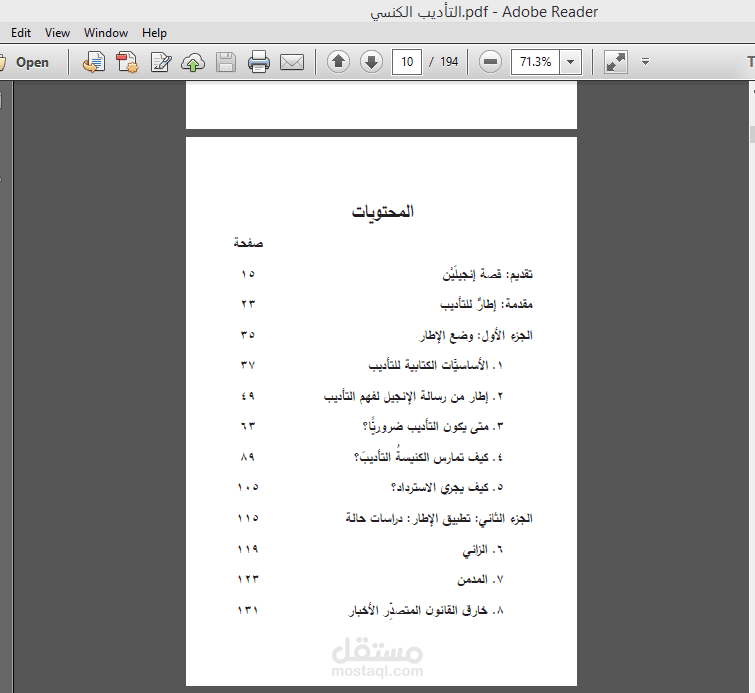Open the zoom level dropdown arrow
The height and width of the screenshot is (693, 755).
pos(571,62)
